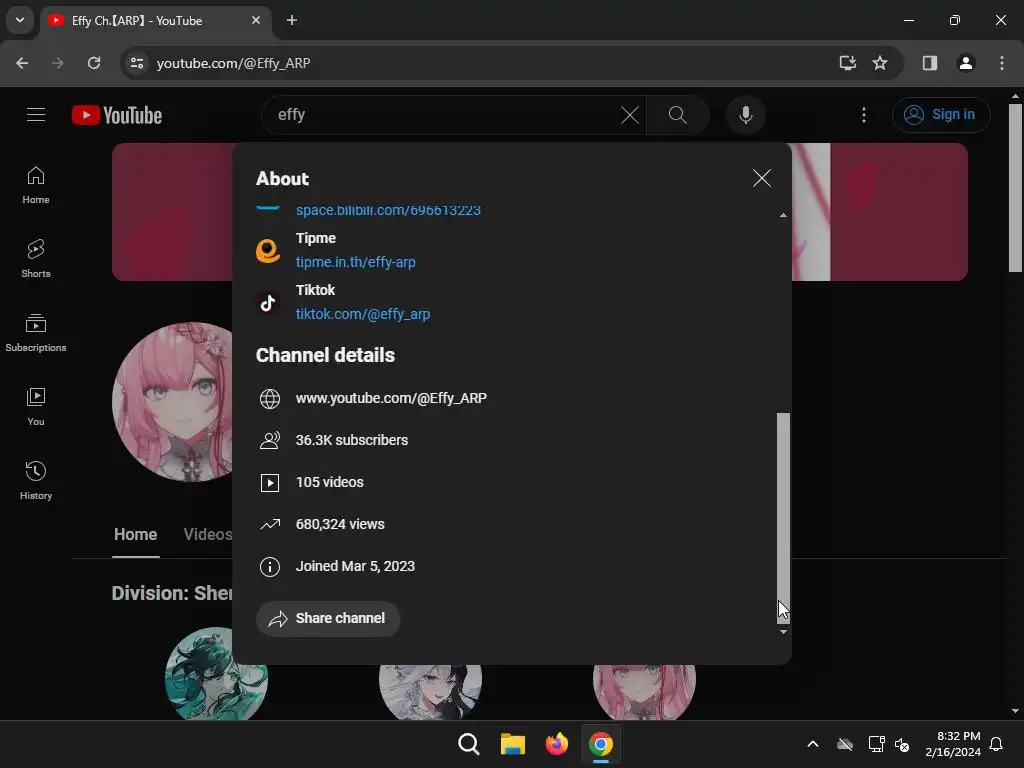Click the Joined Mar 5, 2023 text
The width and height of the screenshot is (1024, 768).
tap(355, 566)
